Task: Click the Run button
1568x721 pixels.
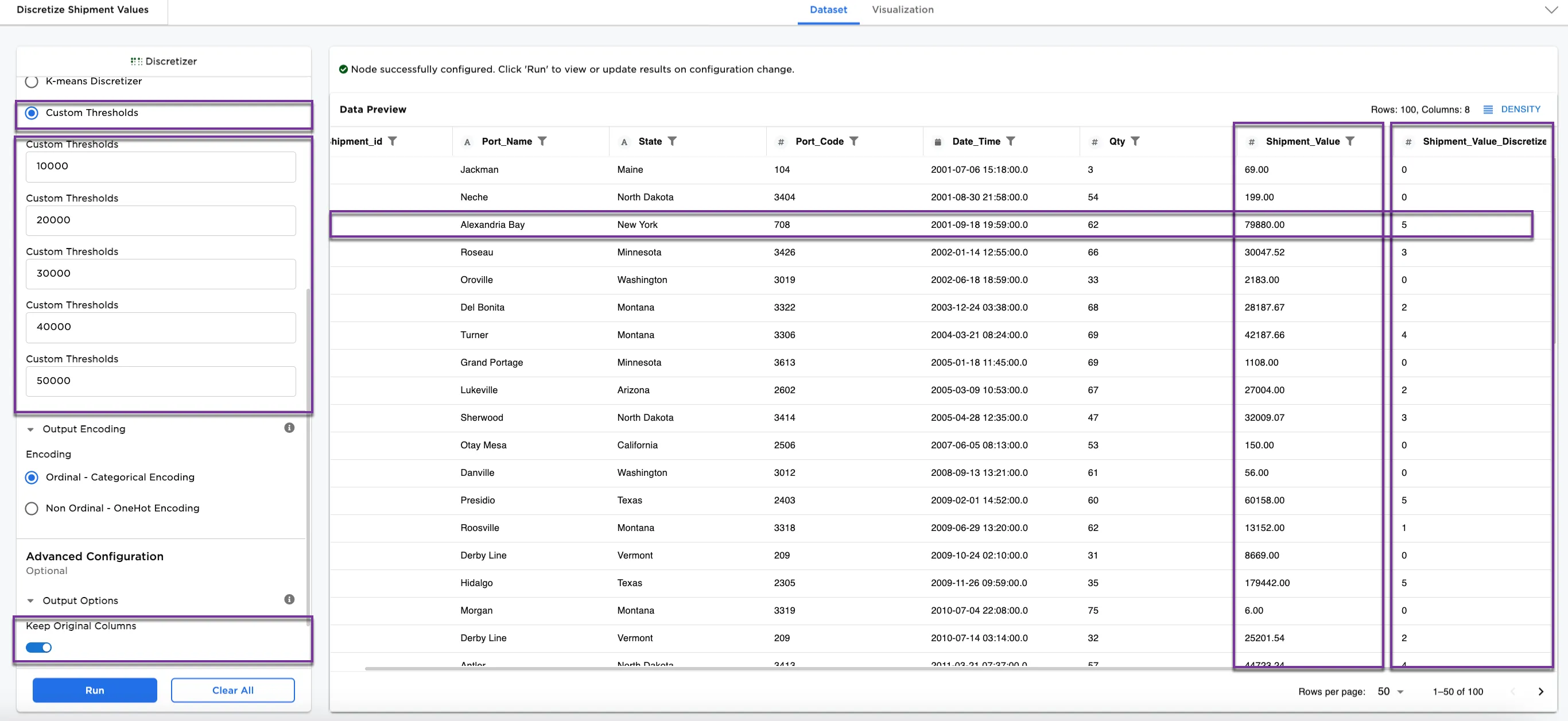Action: tap(95, 690)
